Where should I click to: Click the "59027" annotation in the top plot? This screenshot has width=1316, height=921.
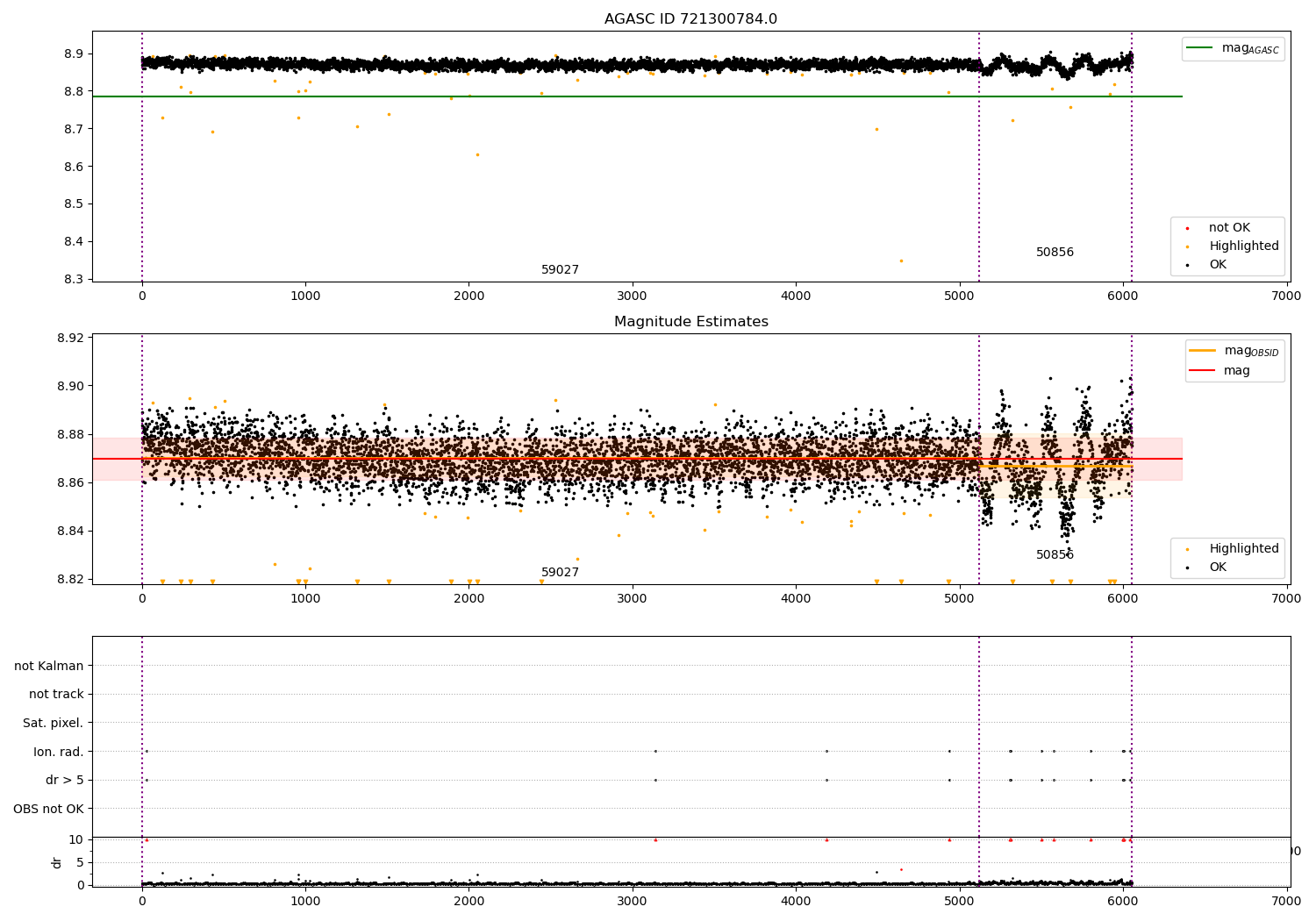[x=560, y=270]
